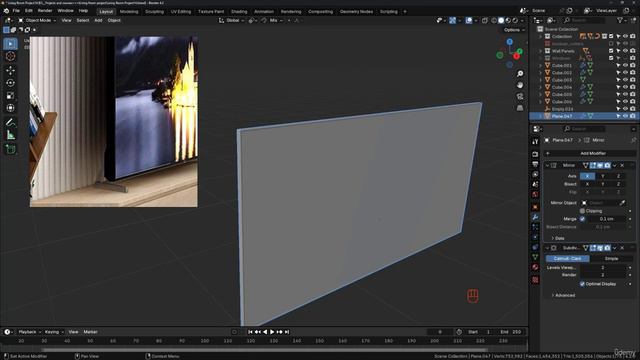Open the Object properties tab icon
Viewport: 640px width, 360px height.
coord(535,207)
